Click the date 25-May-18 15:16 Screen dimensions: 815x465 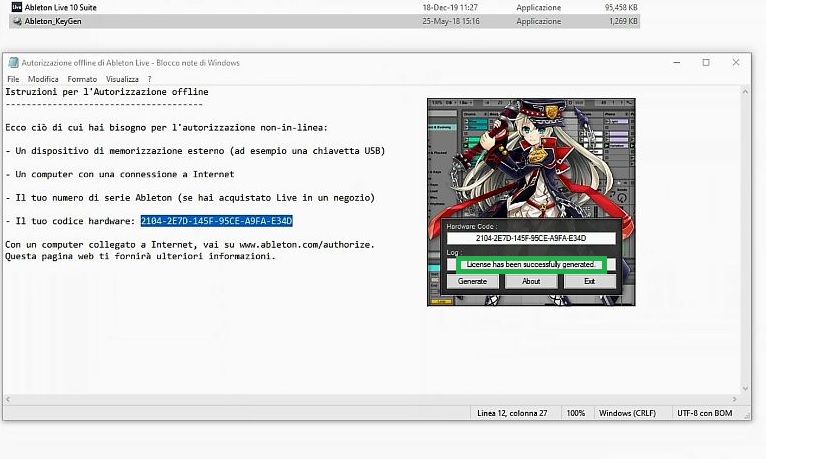[451, 21]
